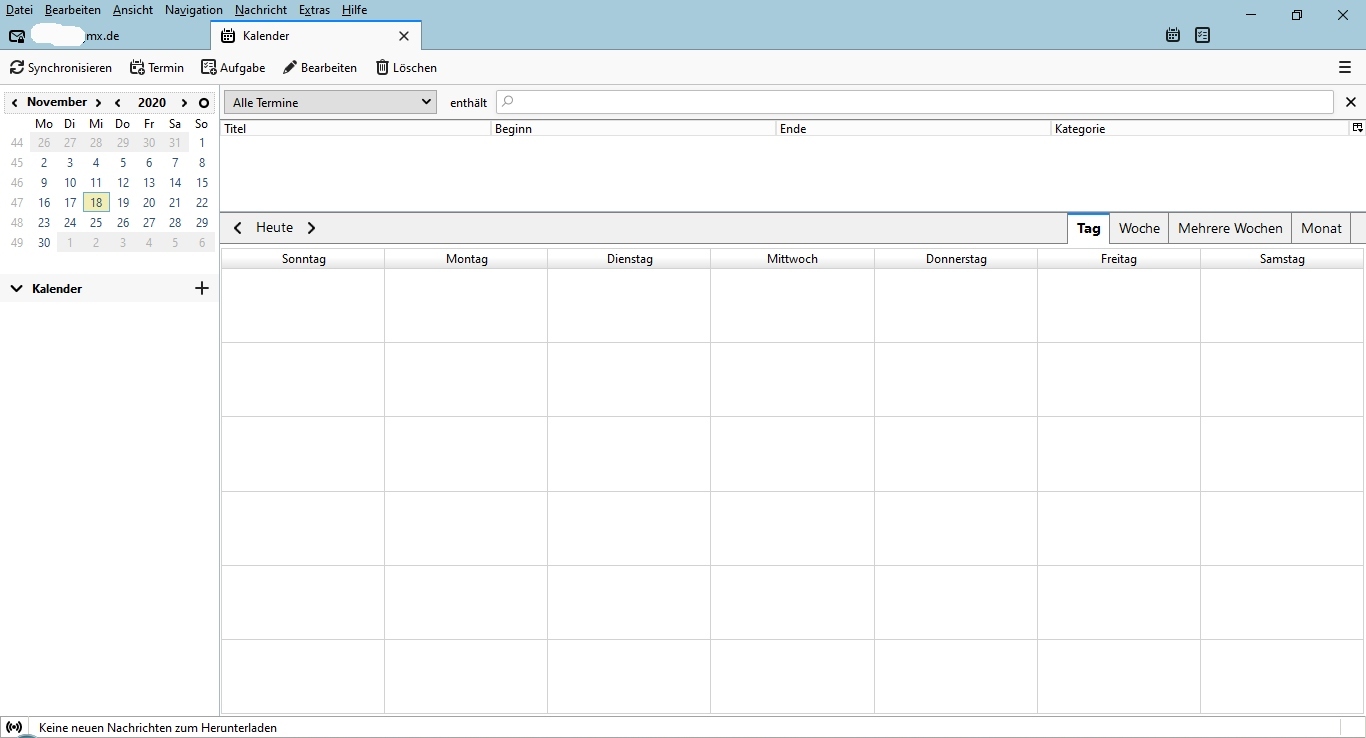Go to next year after 2020
This screenshot has height=738, width=1366.
point(184,103)
